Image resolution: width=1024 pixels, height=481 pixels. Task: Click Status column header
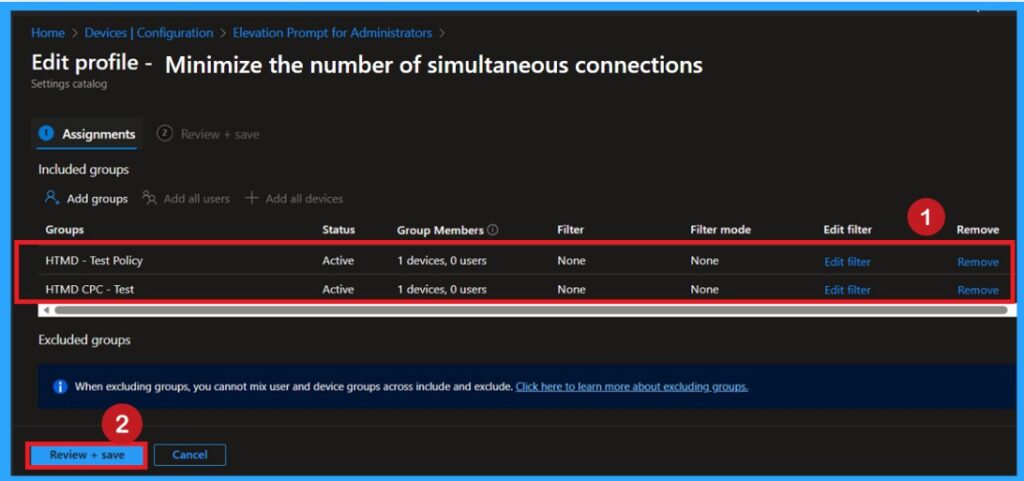click(x=338, y=230)
